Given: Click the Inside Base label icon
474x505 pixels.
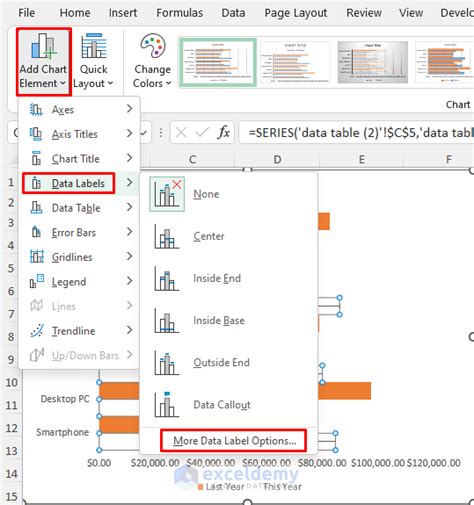Looking at the screenshot, I should point(166,320).
